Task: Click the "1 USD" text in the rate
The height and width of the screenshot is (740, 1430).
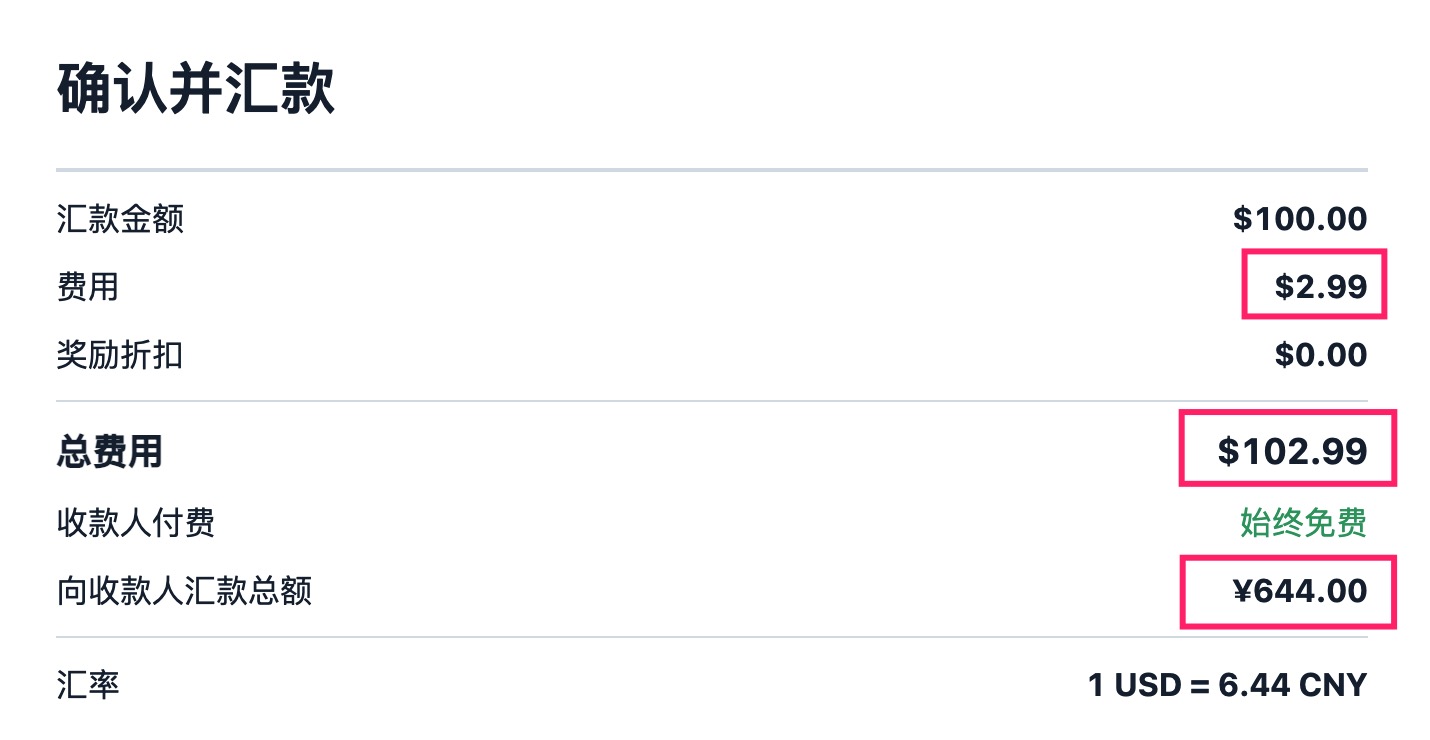Action: pyautogui.click(x=1135, y=685)
